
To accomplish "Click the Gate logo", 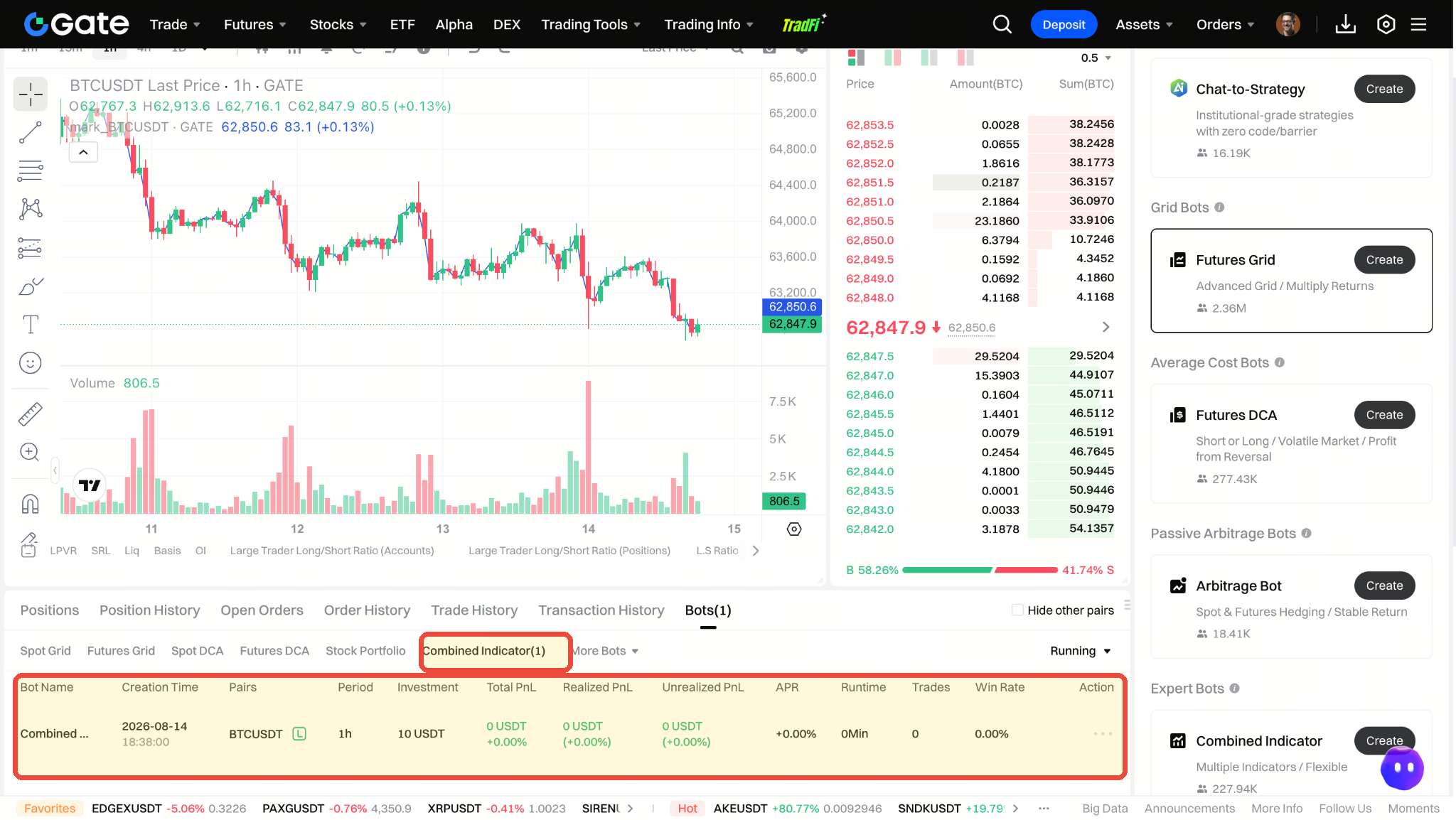I will click(x=76, y=24).
